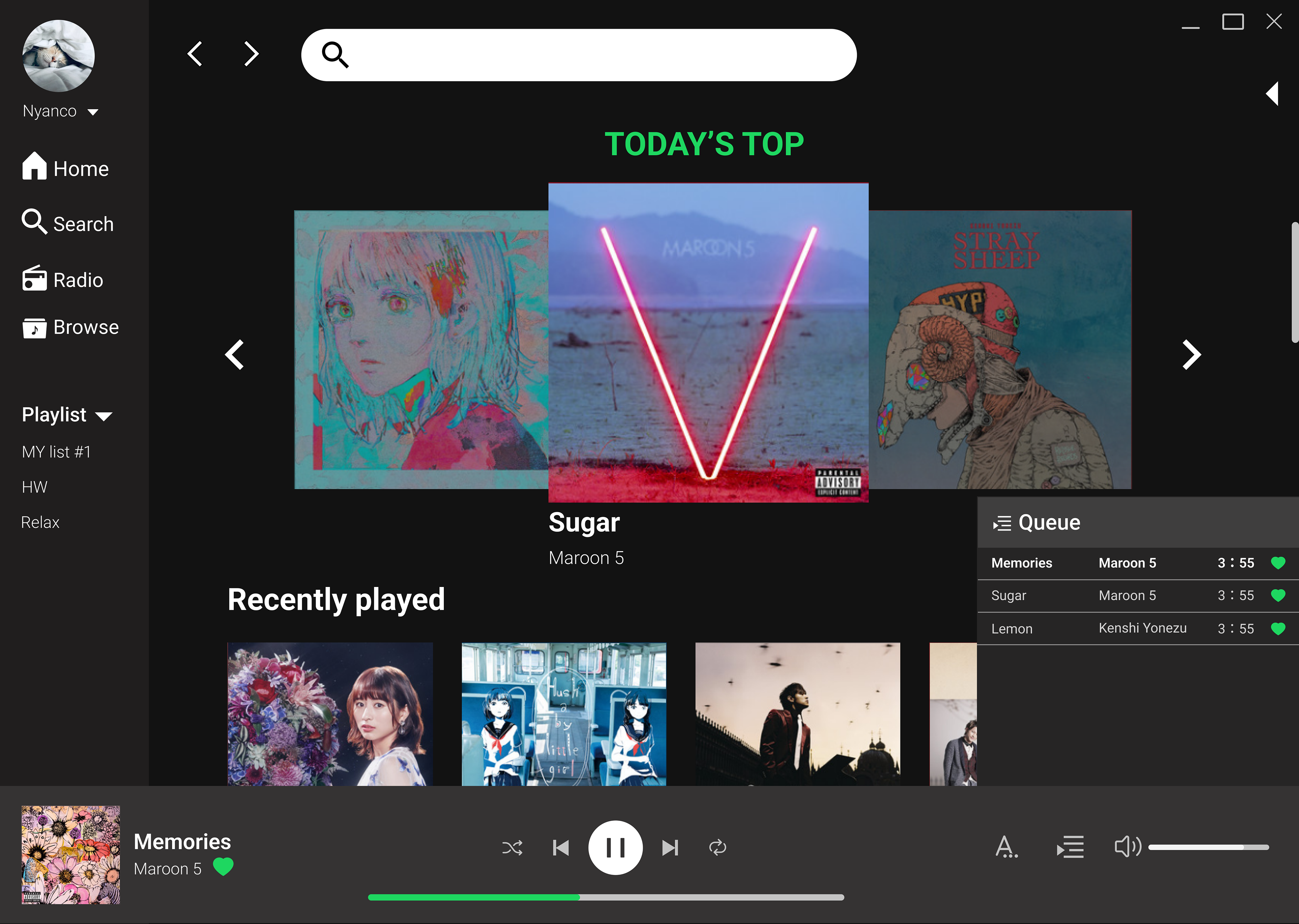Unlike Memories in queue with heart icon
This screenshot has height=924, width=1299.
click(x=1278, y=563)
